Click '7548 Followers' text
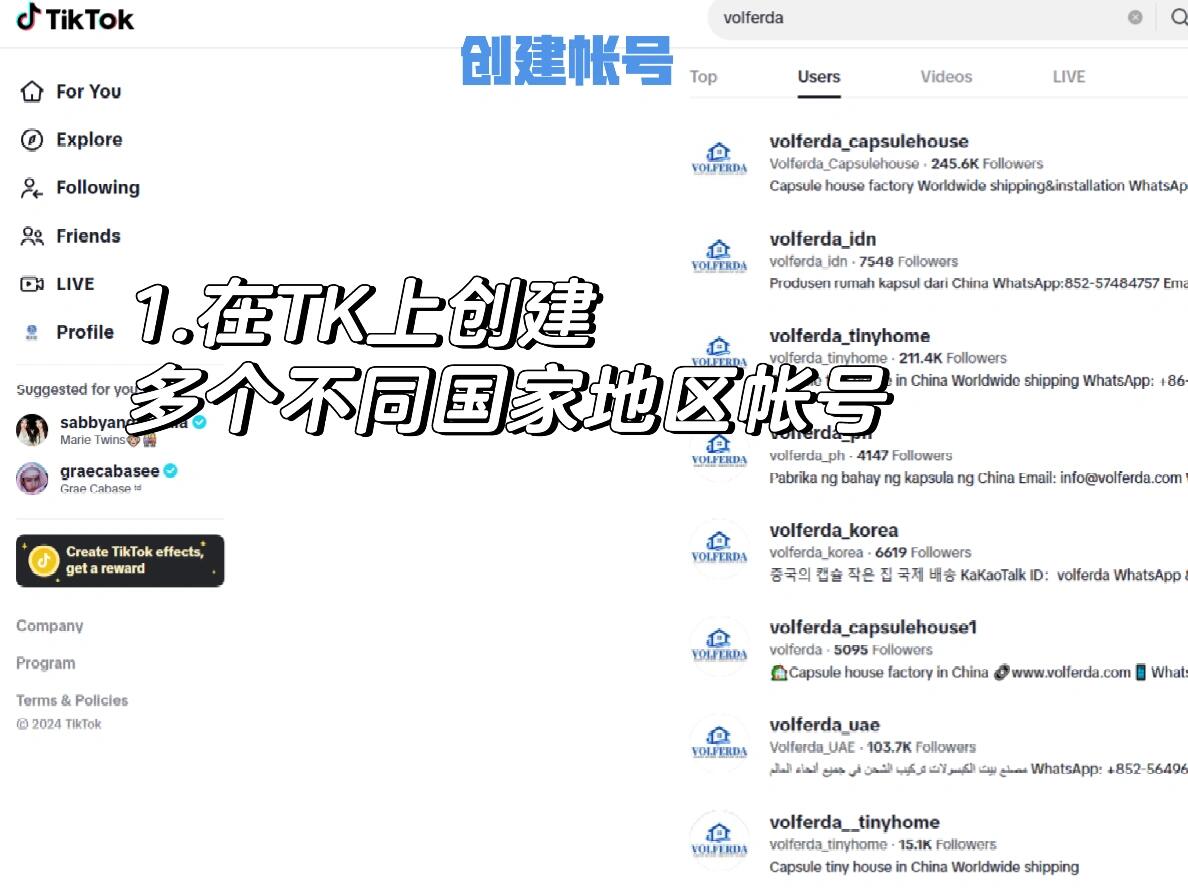This screenshot has height=891, width=1188. [x=908, y=261]
